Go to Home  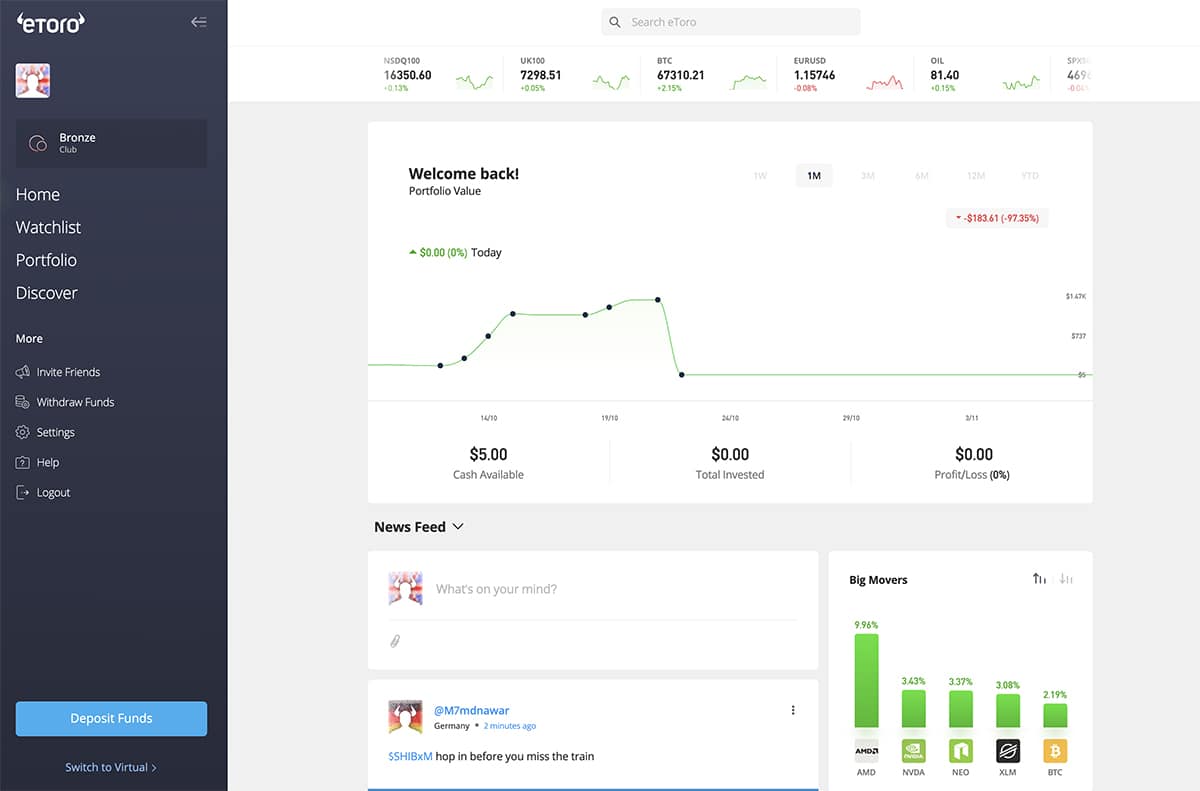pos(38,195)
